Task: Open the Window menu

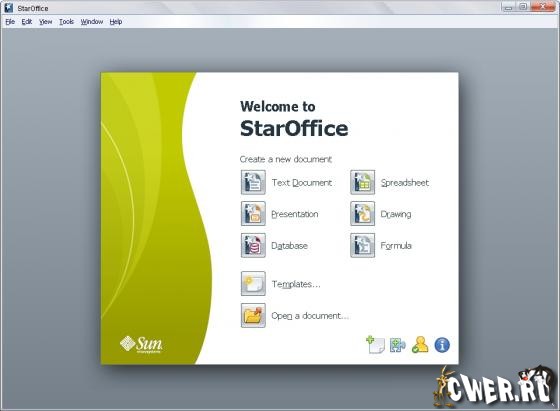Action: click(92, 22)
